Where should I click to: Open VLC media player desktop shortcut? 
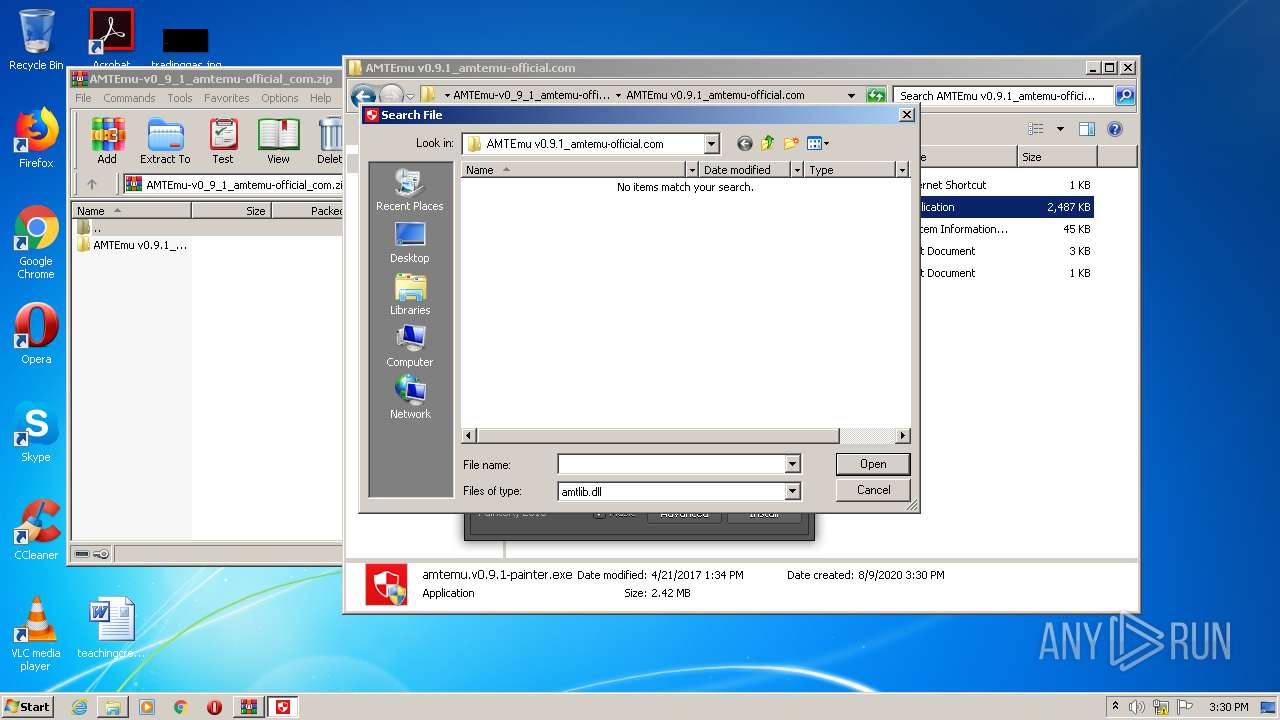[36, 634]
